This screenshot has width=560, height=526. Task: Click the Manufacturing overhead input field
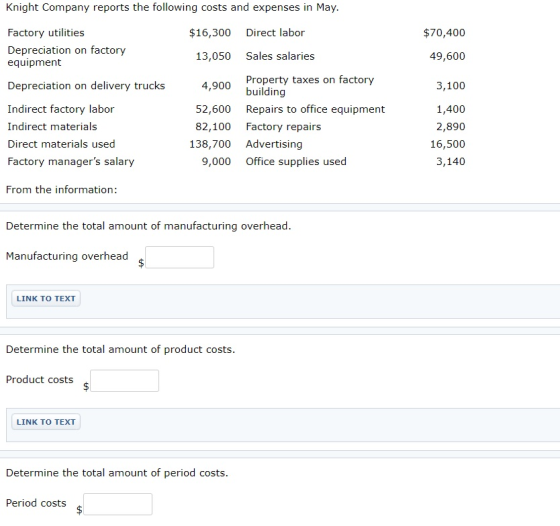pos(179,257)
